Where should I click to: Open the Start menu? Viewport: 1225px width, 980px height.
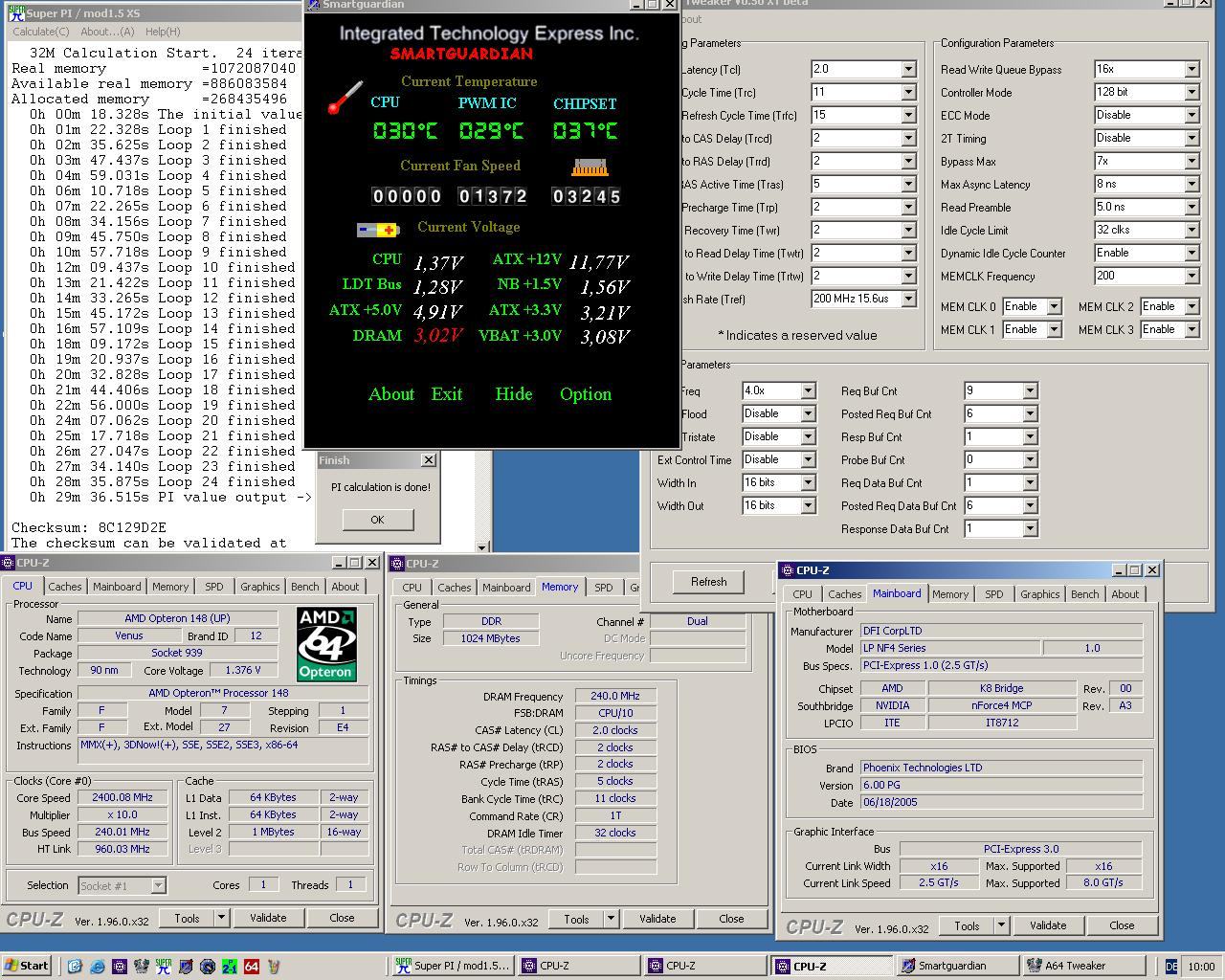(x=27, y=966)
